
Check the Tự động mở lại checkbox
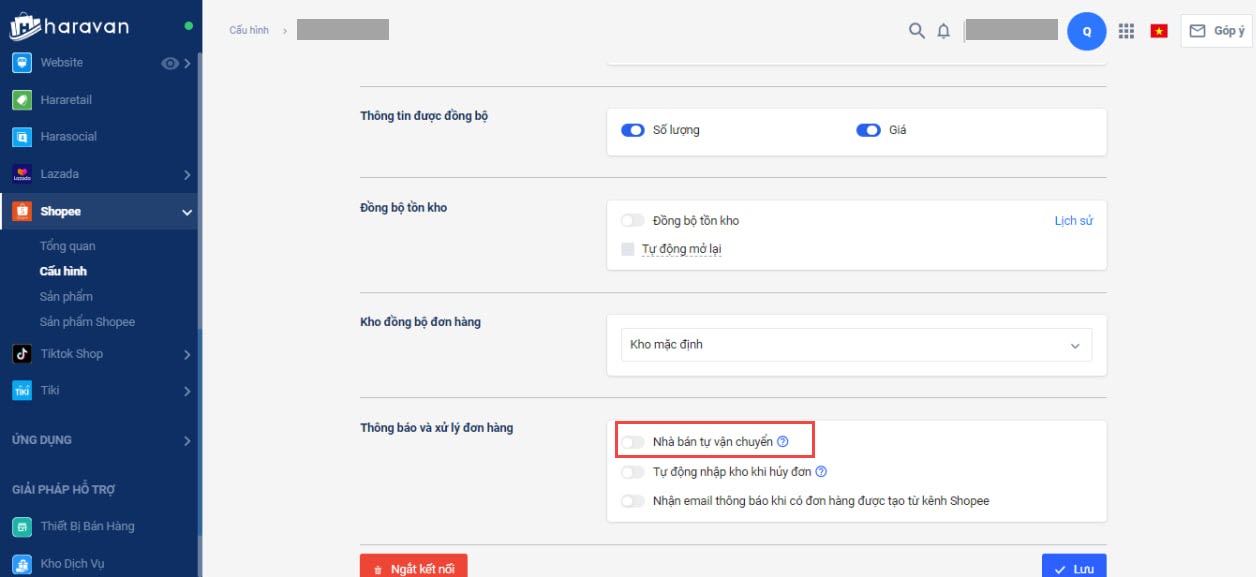tap(628, 249)
